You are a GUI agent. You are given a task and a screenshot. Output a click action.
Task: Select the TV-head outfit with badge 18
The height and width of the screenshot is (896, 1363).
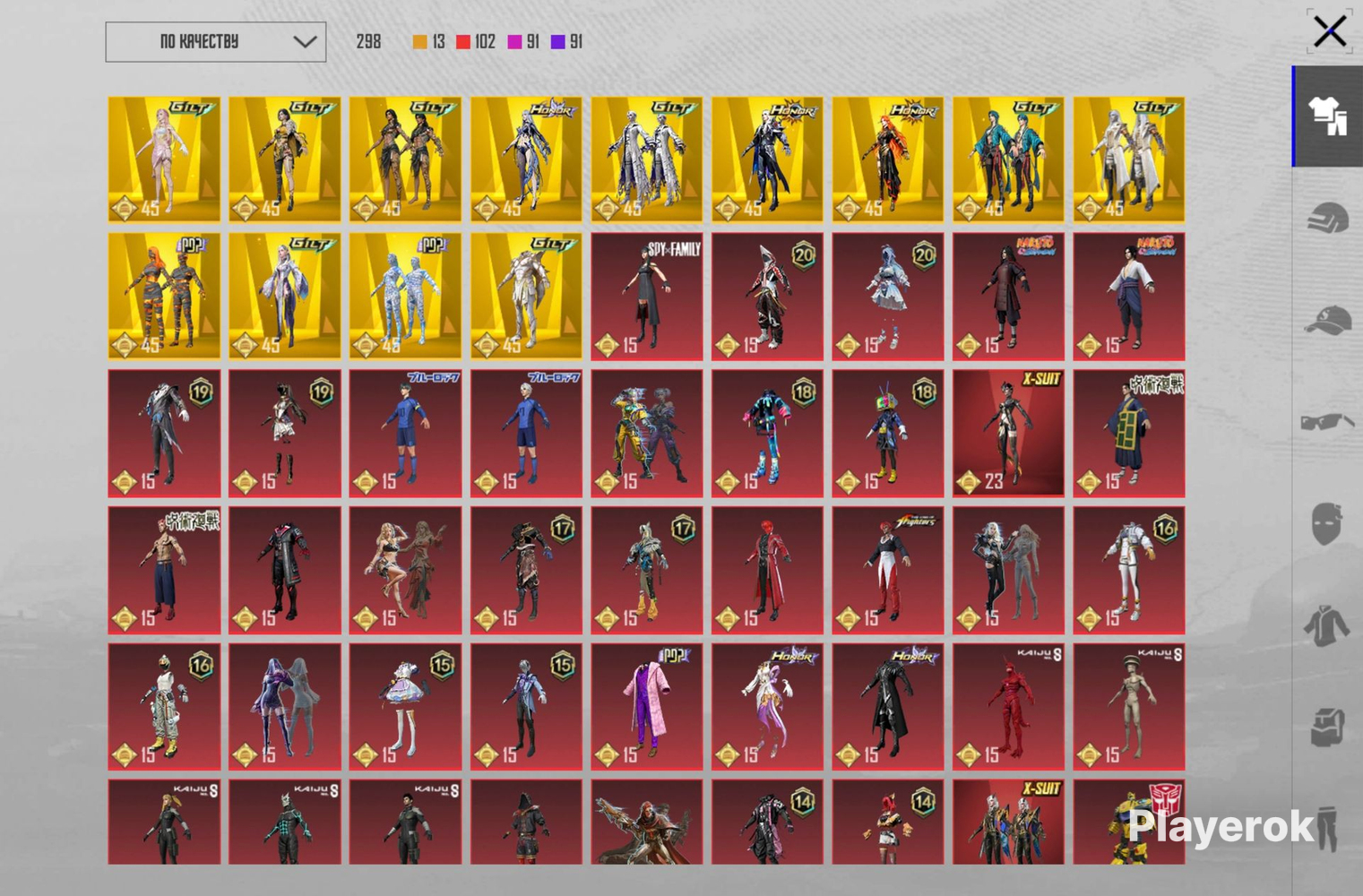[888, 434]
